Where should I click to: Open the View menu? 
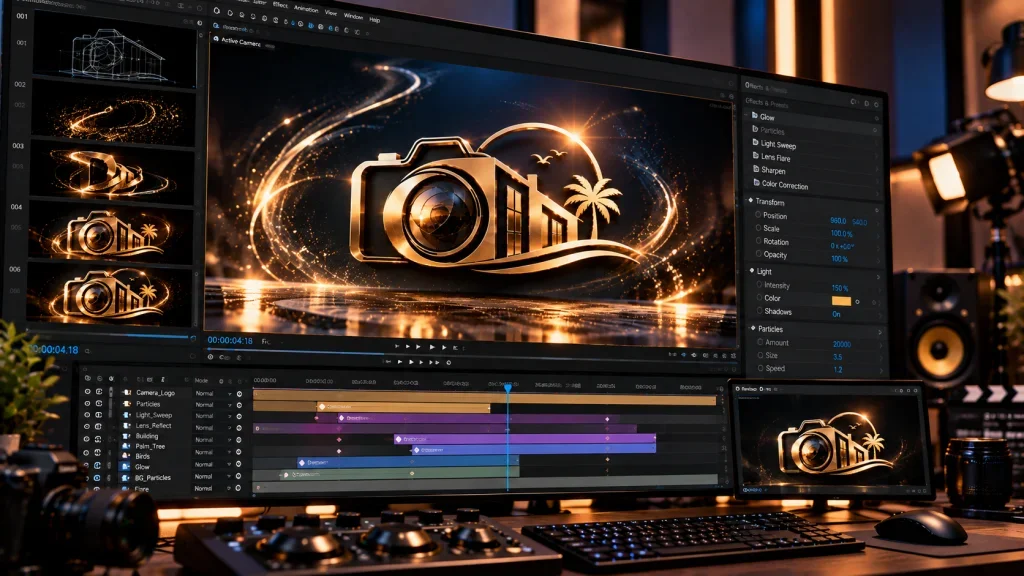tap(331, 12)
